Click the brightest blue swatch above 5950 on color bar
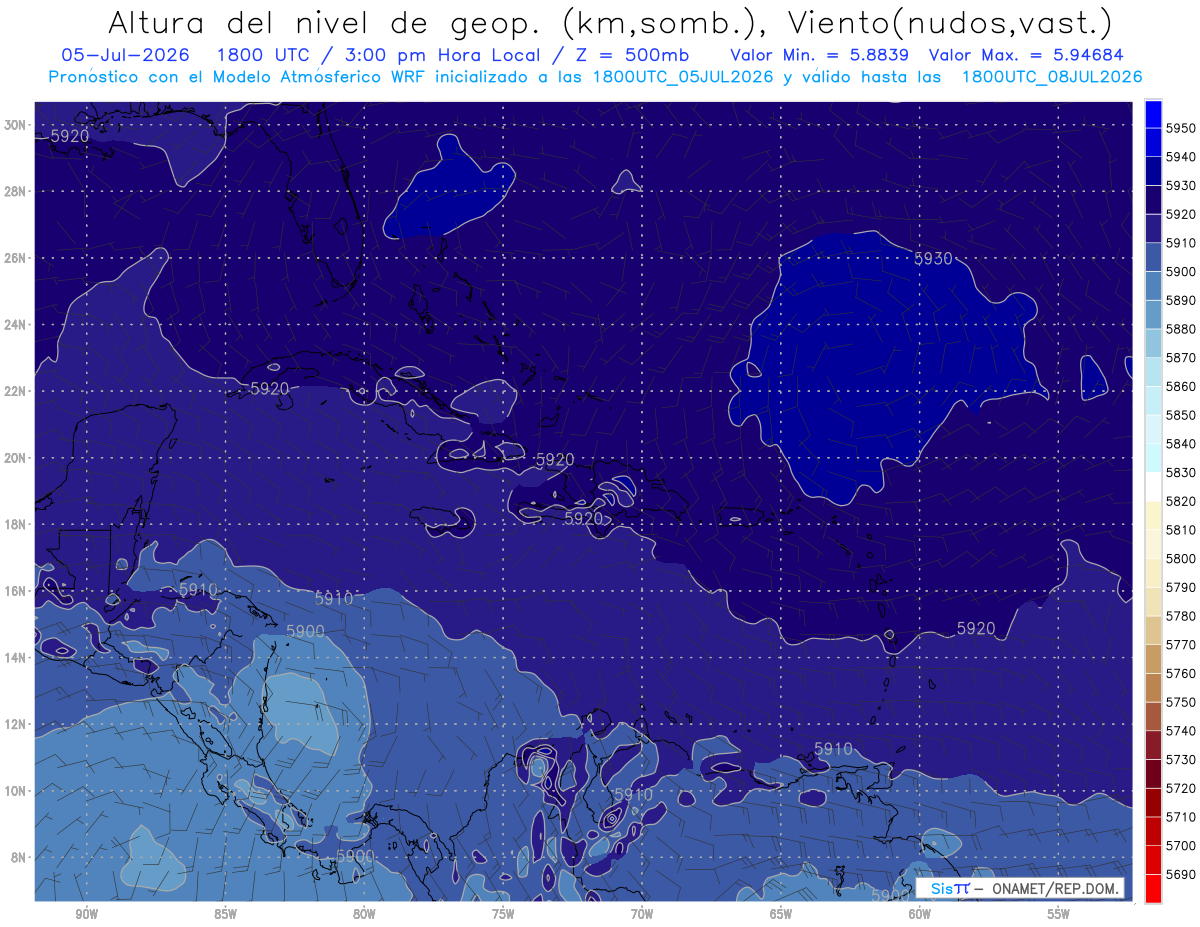 [1153, 114]
